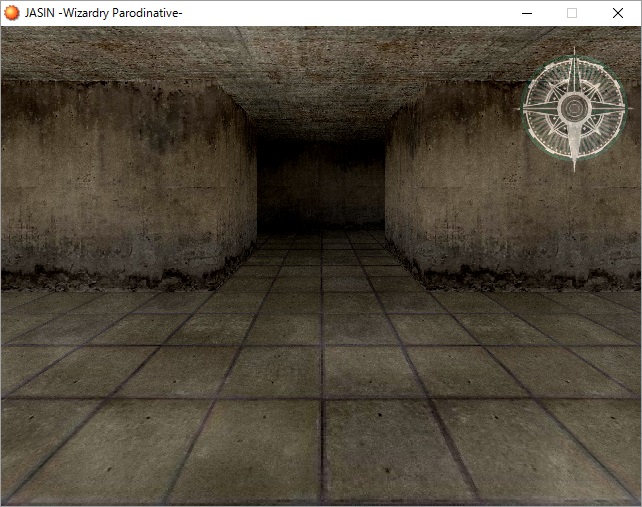Click the compass rose center hub
This screenshot has width=642, height=507.
[x=574, y=107]
